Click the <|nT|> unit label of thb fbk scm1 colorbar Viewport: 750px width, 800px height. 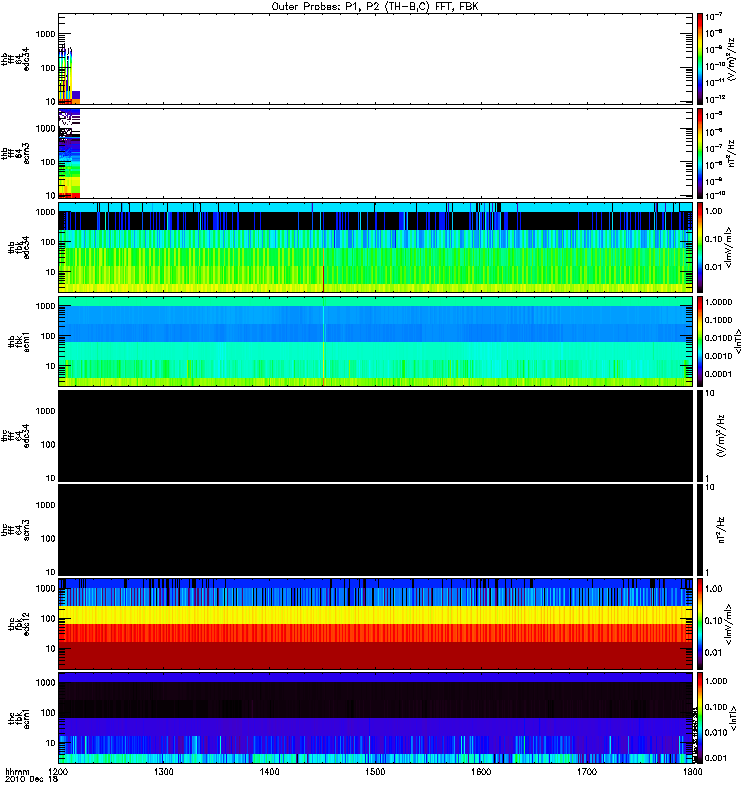coord(737,341)
